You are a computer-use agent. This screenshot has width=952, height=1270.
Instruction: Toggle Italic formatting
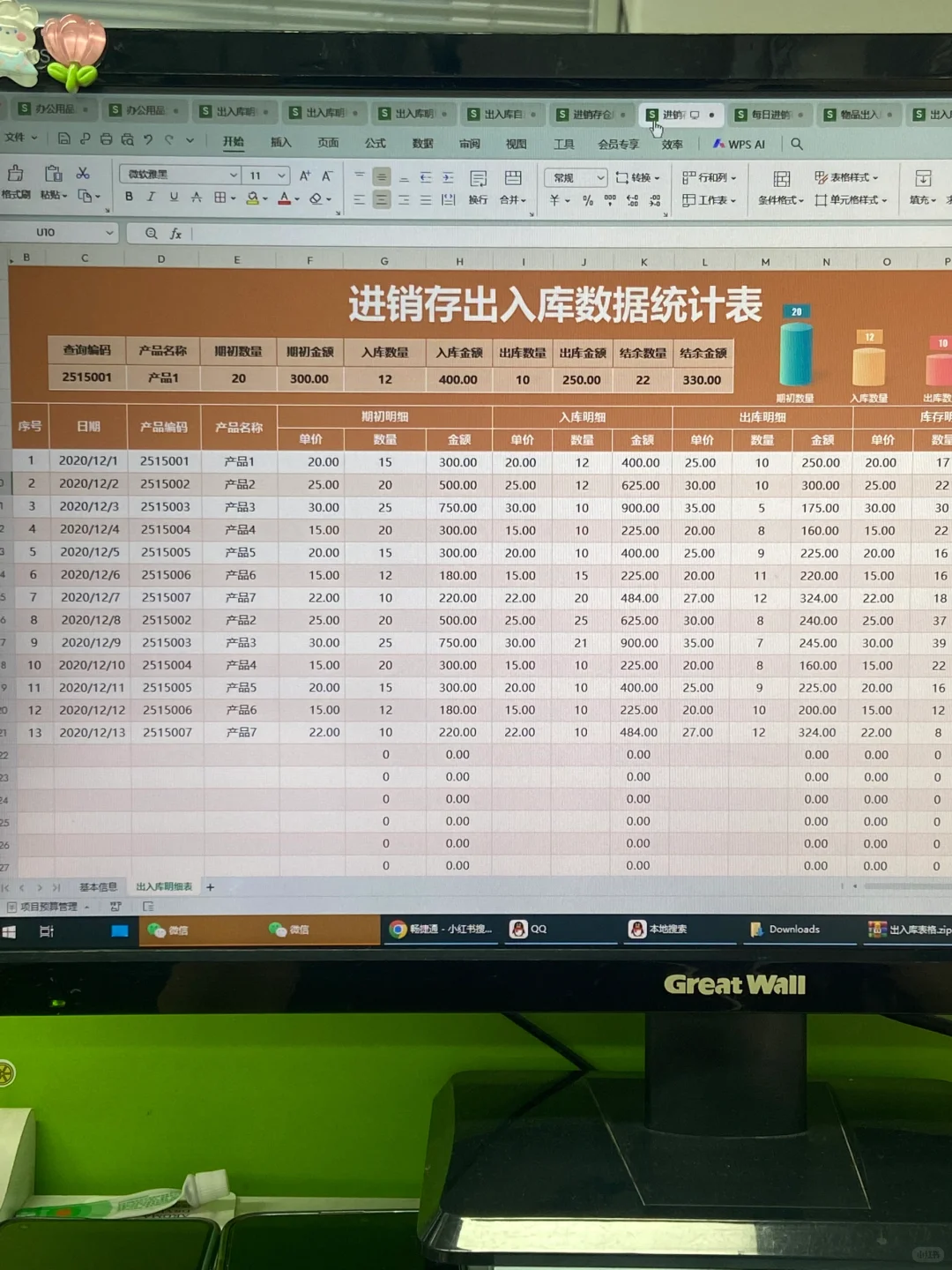tap(151, 197)
